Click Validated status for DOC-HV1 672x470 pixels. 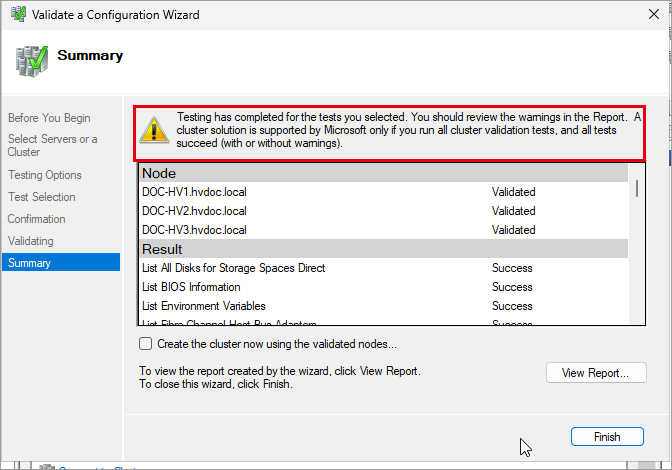pyautogui.click(x=513, y=192)
